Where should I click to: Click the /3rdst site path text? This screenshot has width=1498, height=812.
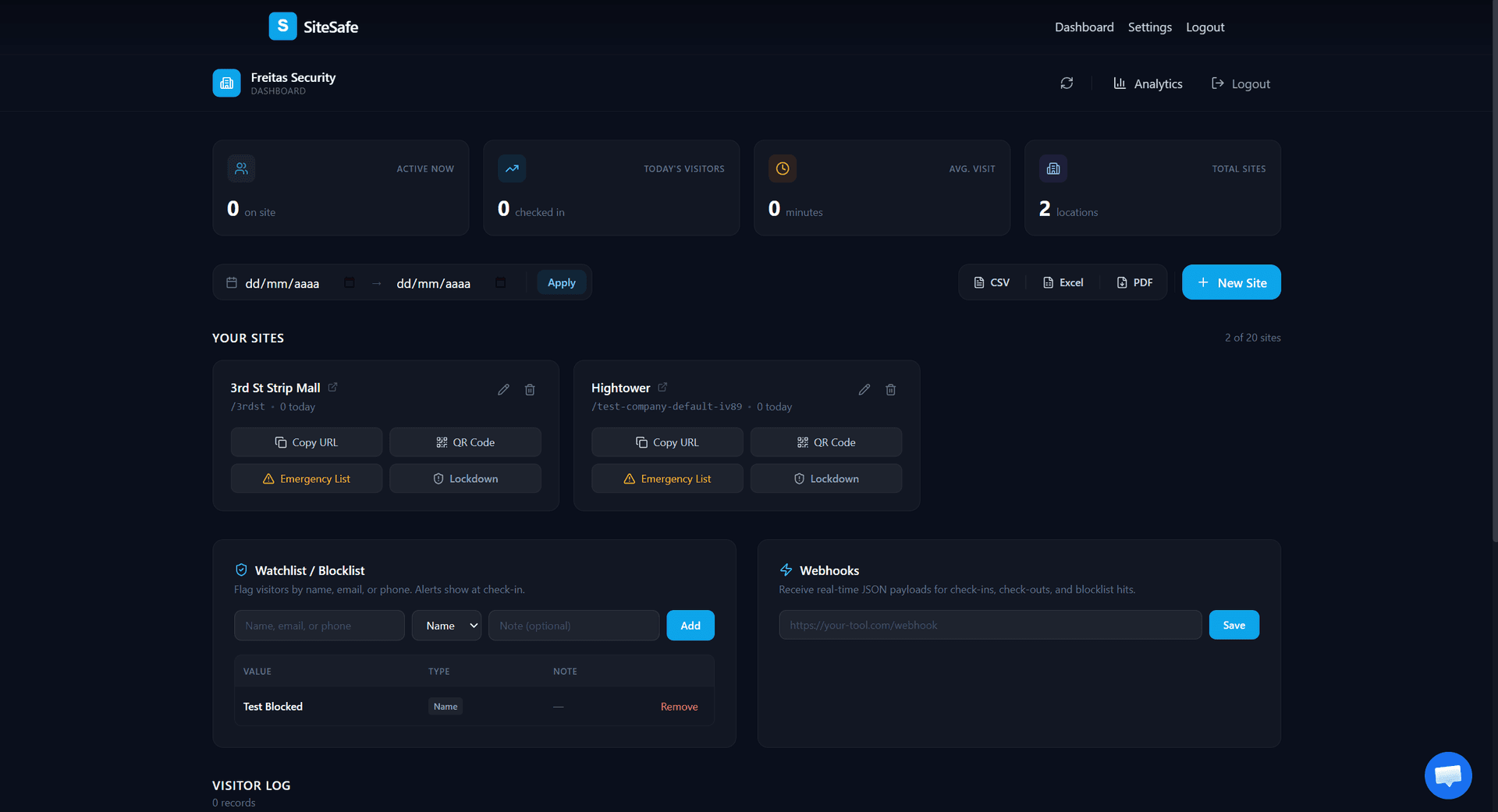[x=247, y=406]
